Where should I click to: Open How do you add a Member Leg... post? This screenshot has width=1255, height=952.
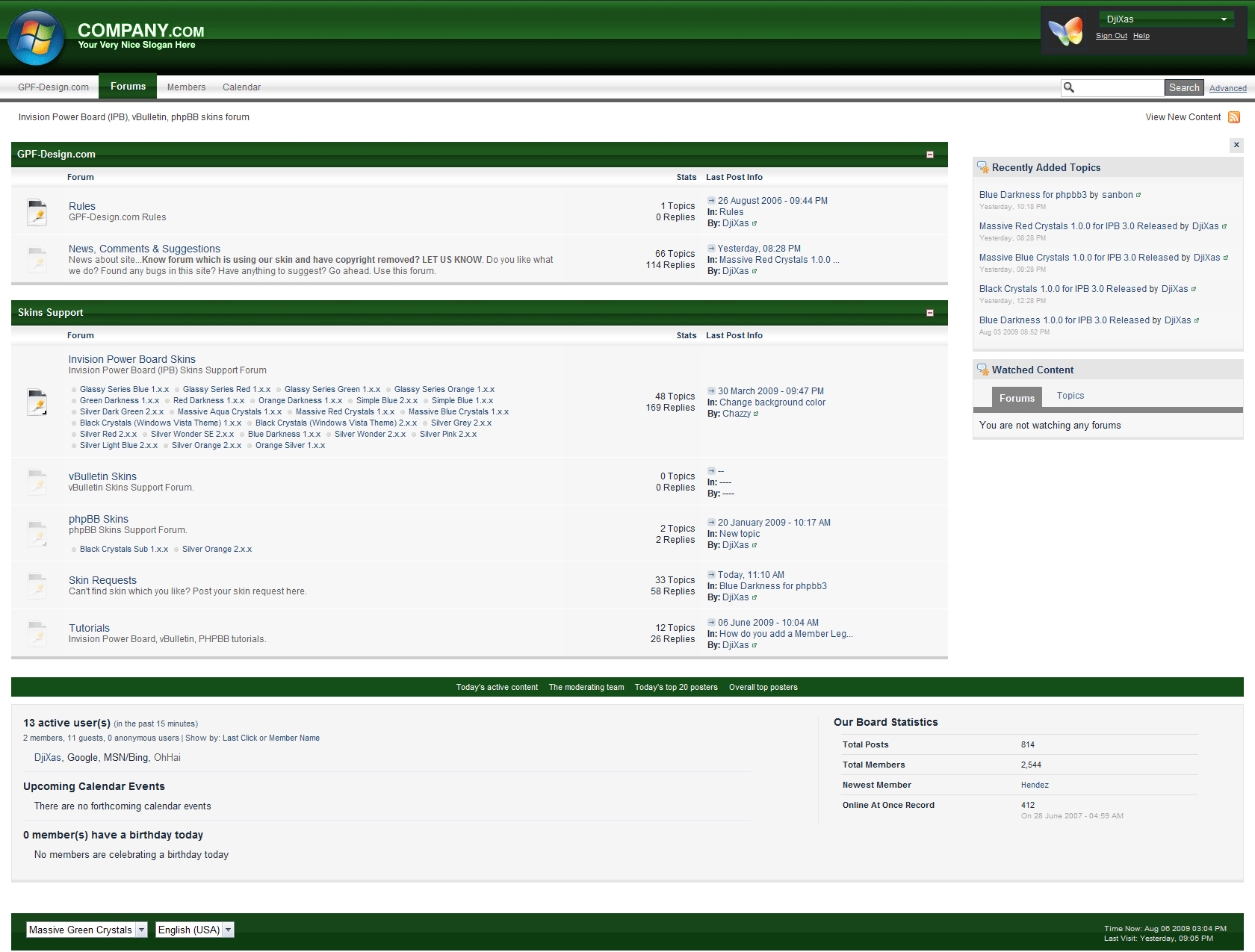pyautogui.click(x=786, y=634)
